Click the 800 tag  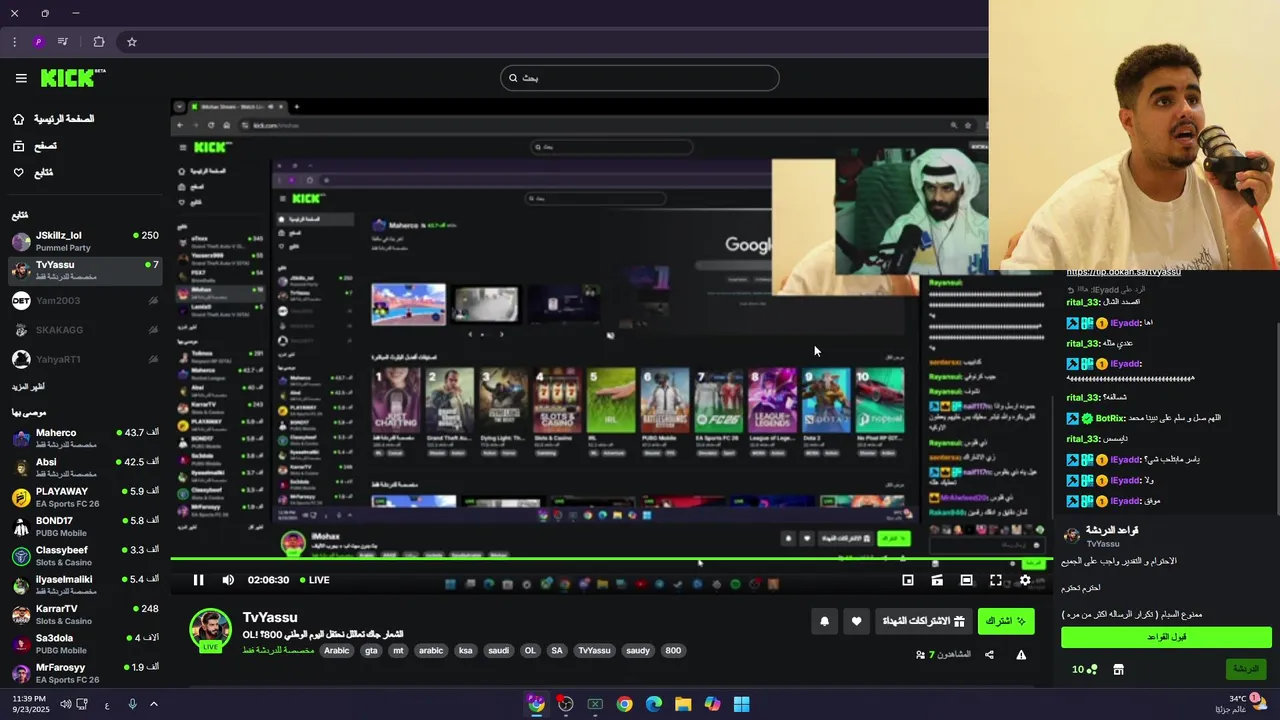(x=673, y=651)
